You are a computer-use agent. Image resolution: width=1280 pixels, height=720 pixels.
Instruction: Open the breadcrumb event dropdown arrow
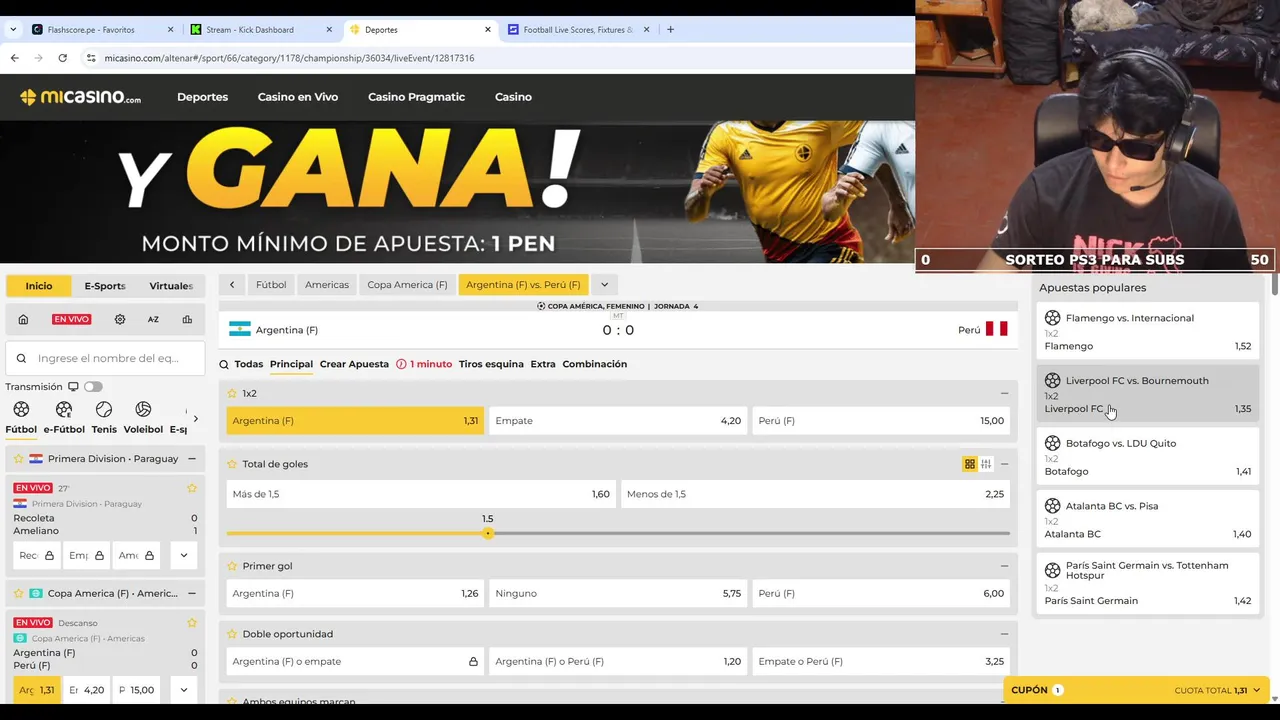[x=604, y=285]
